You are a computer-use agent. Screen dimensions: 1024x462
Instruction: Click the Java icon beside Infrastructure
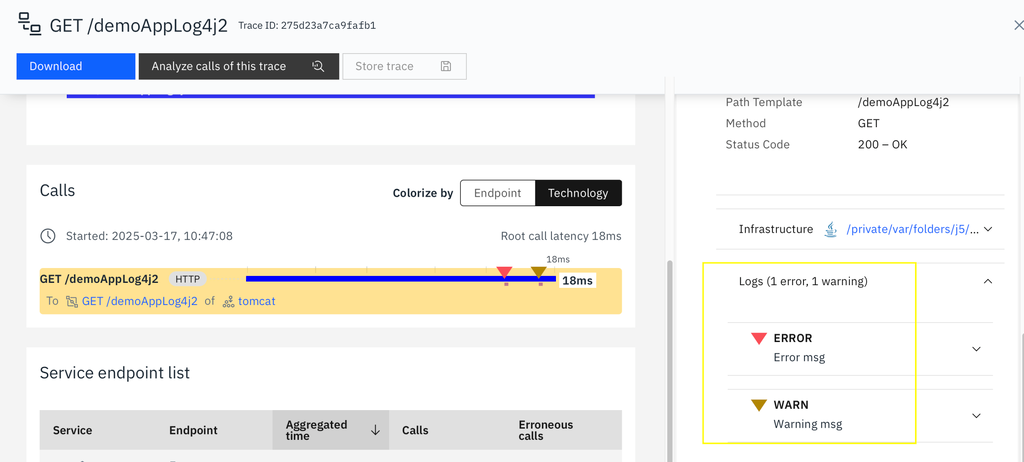831,229
